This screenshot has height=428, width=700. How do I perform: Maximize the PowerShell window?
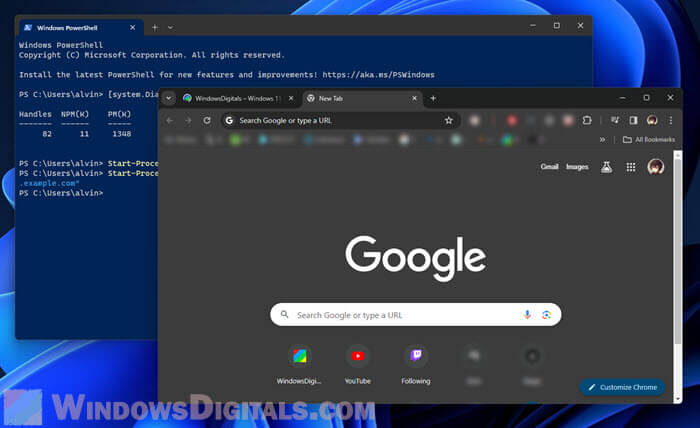pyautogui.click(x=556, y=26)
